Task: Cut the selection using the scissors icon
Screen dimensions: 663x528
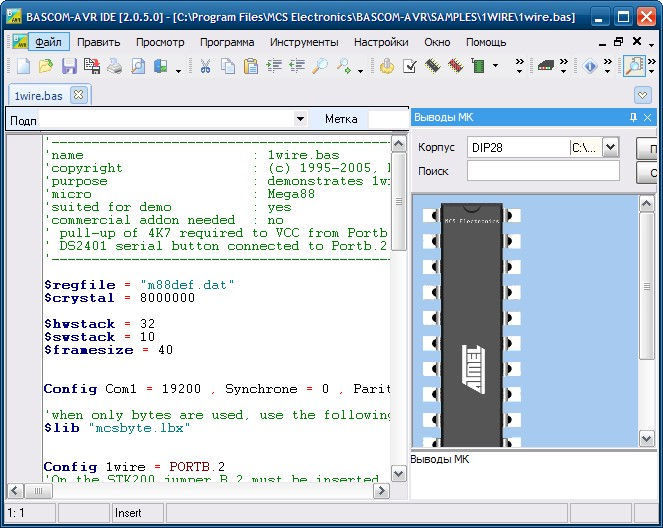Action: pyautogui.click(x=205, y=66)
